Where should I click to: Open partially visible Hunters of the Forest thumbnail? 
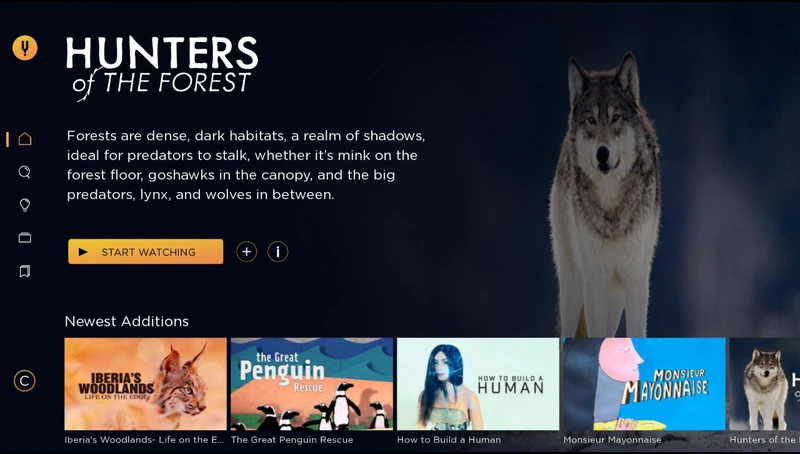765,384
